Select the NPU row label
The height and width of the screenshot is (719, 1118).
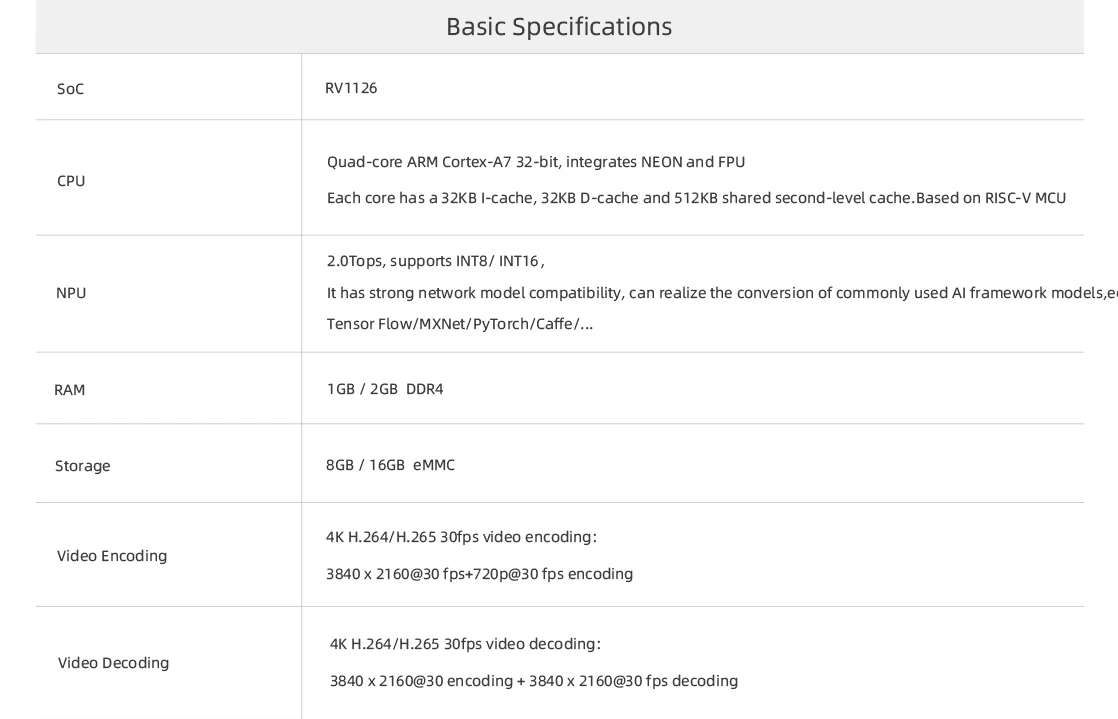(x=71, y=293)
